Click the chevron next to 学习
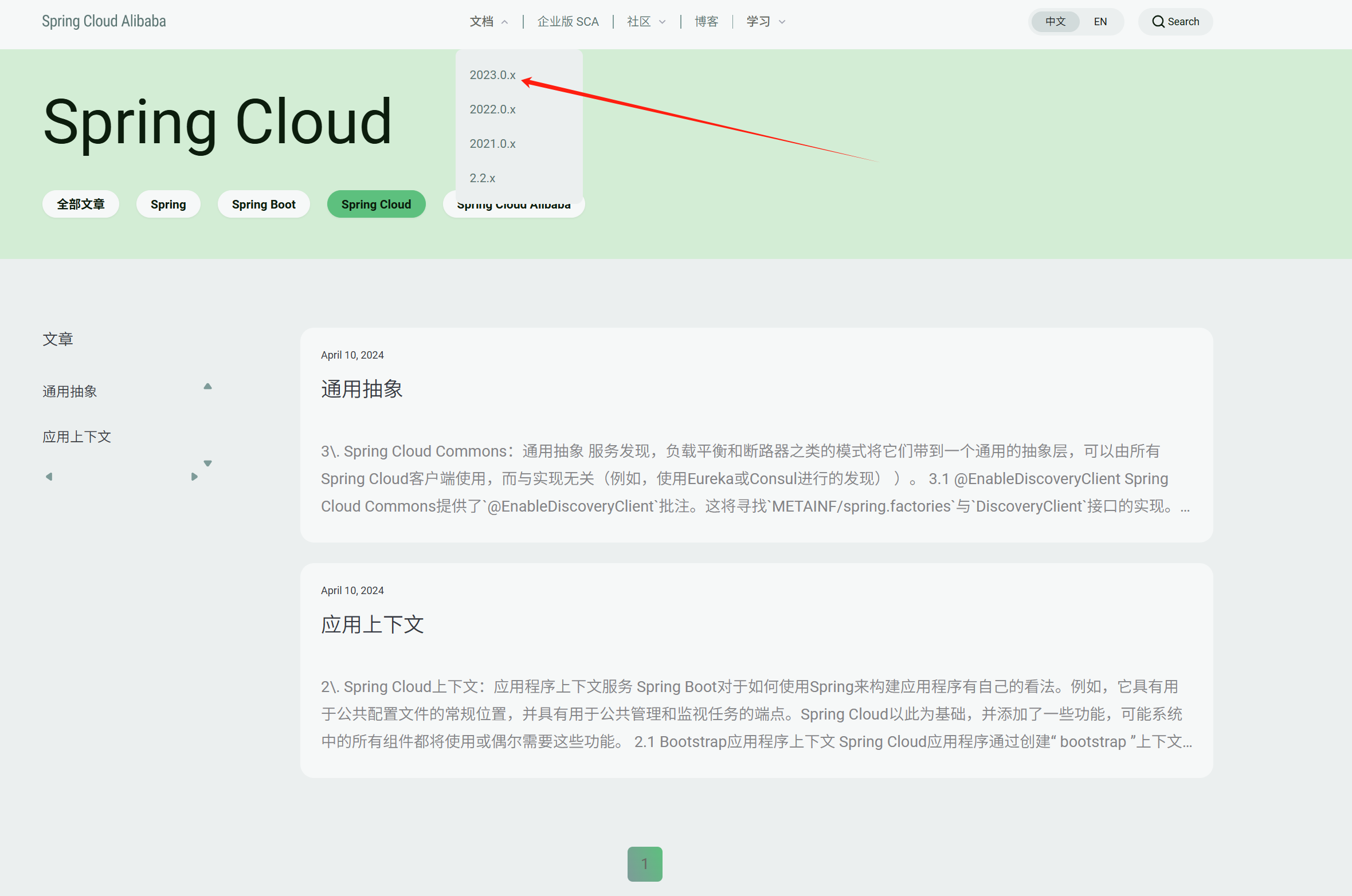Image resolution: width=1352 pixels, height=896 pixels. click(782, 22)
